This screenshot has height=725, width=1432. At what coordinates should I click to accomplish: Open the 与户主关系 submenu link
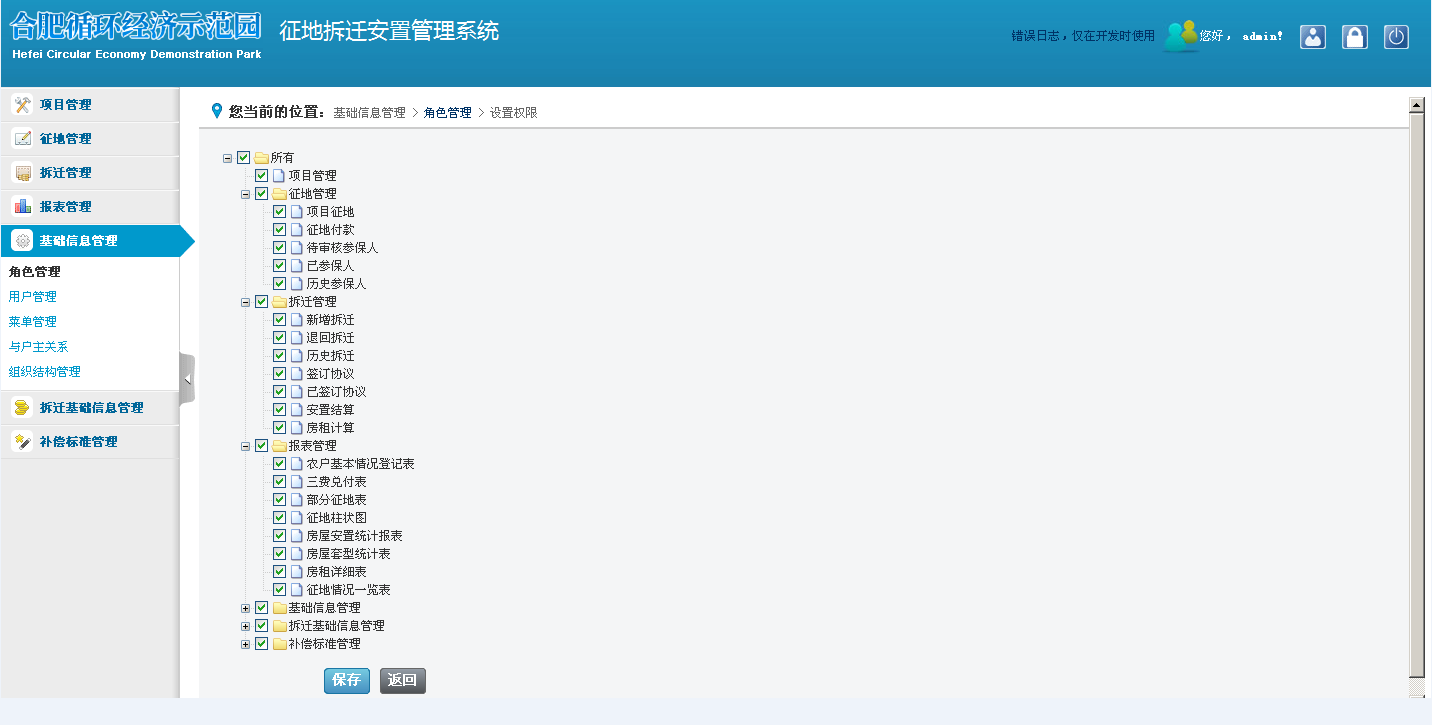click(38, 347)
